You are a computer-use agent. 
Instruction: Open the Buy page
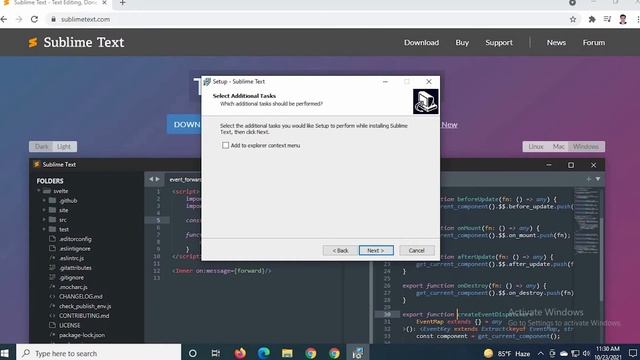pos(462,42)
